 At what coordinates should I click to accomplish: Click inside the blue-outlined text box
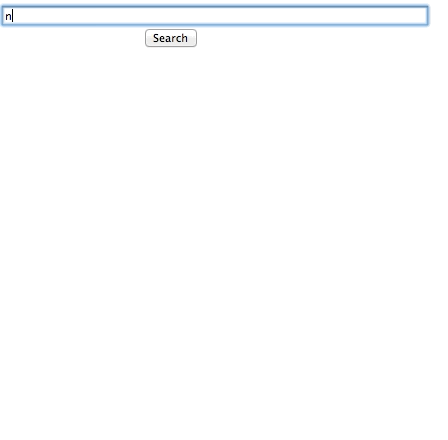point(215,15)
